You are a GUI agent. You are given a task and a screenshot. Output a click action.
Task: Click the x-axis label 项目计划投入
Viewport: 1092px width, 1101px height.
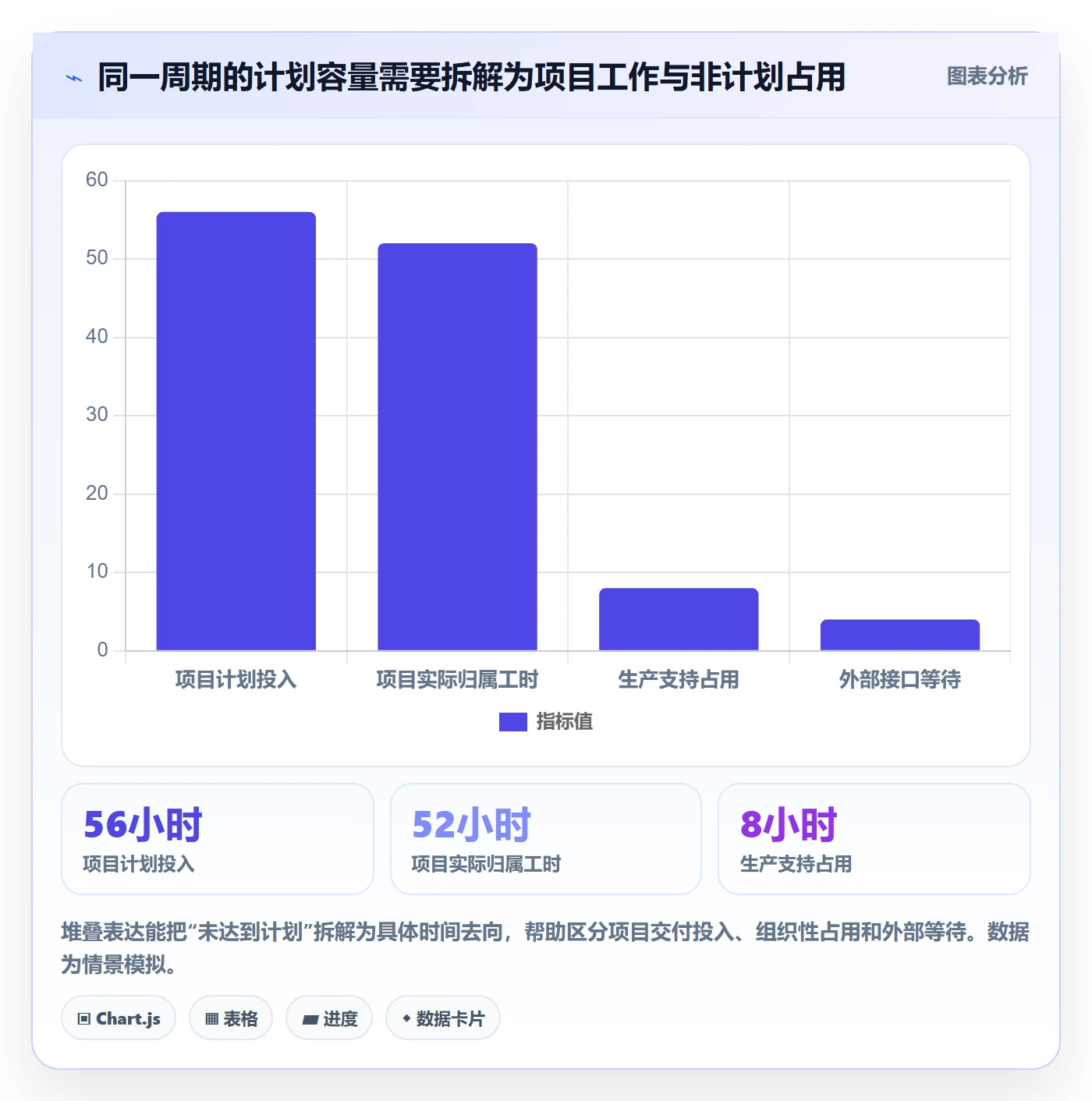click(236, 680)
